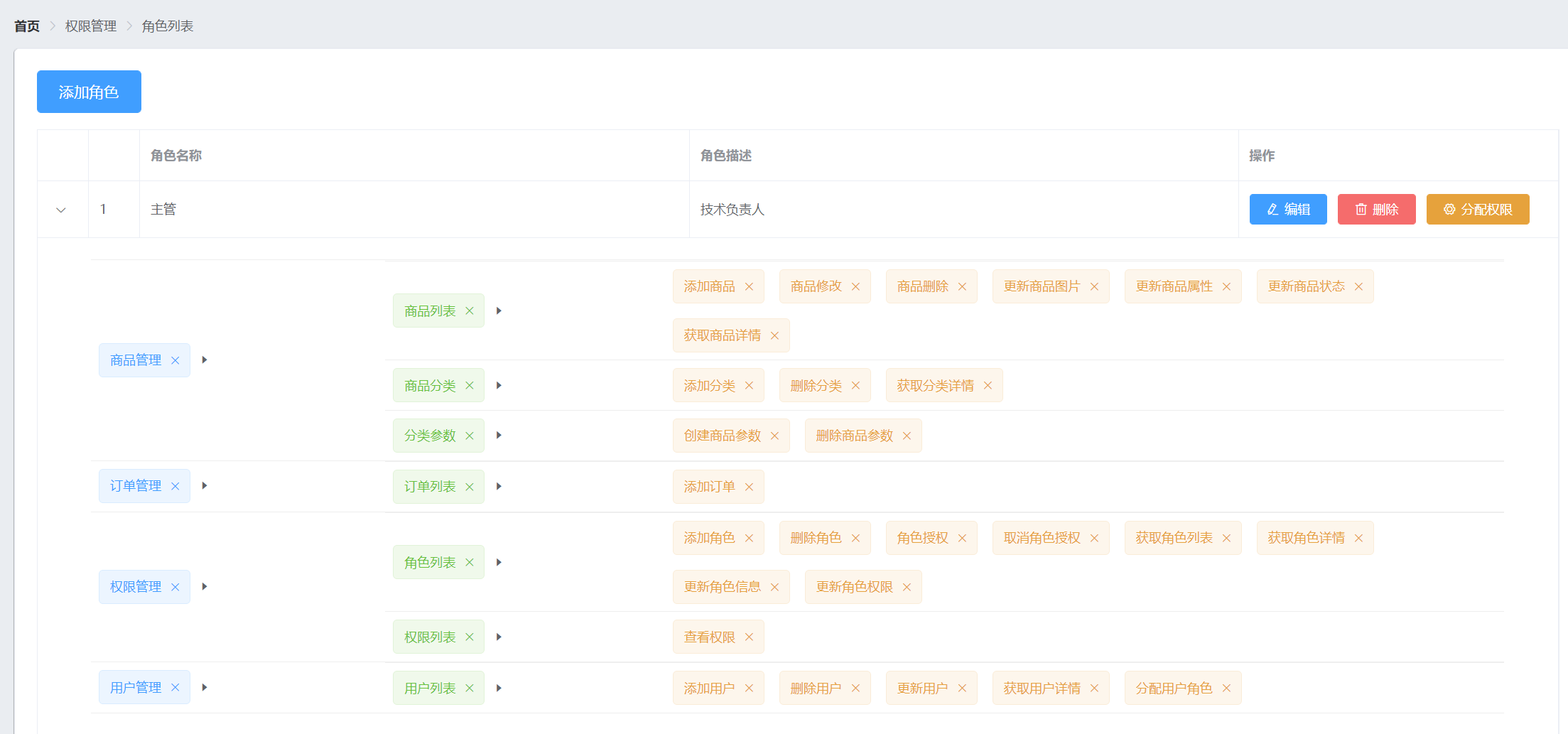
Task: Close the 分配用户角色 permission tag
Action: pyautogui.click(x=1226, y=688)
